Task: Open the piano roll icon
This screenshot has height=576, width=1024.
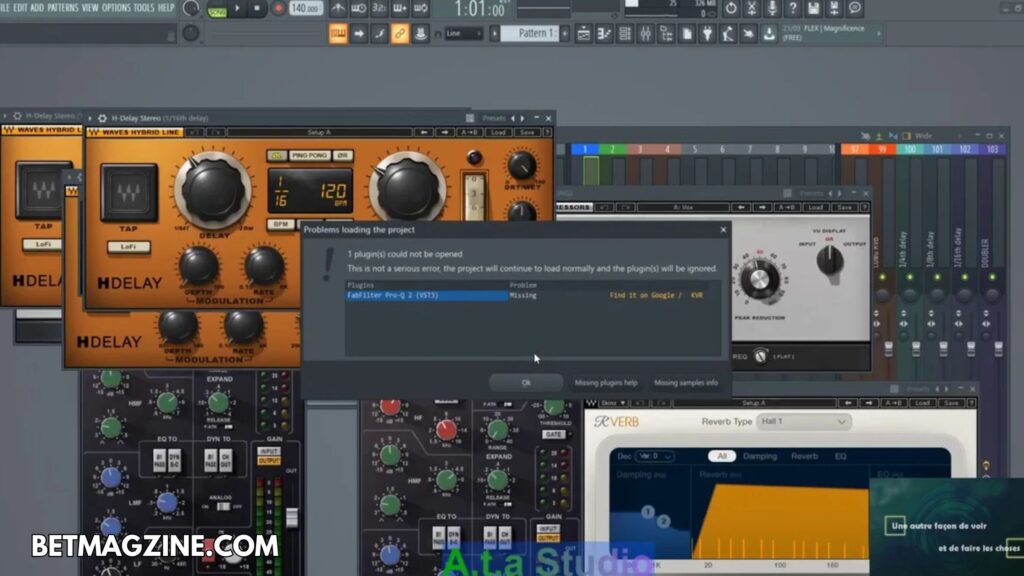Action: 604,33
